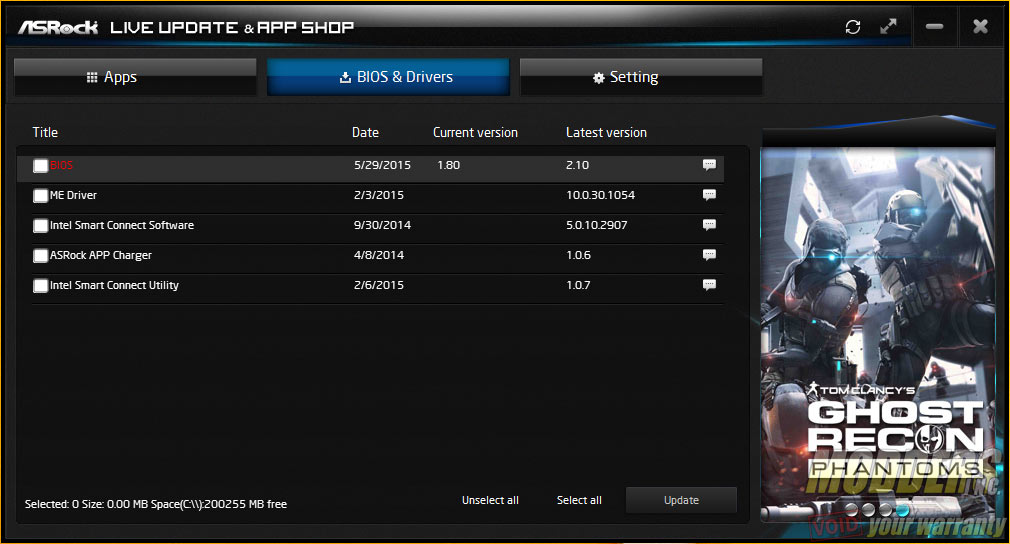
Task: Tick the Intel Smart Connect Software checkbox
Action: click(x=41, y=226)
